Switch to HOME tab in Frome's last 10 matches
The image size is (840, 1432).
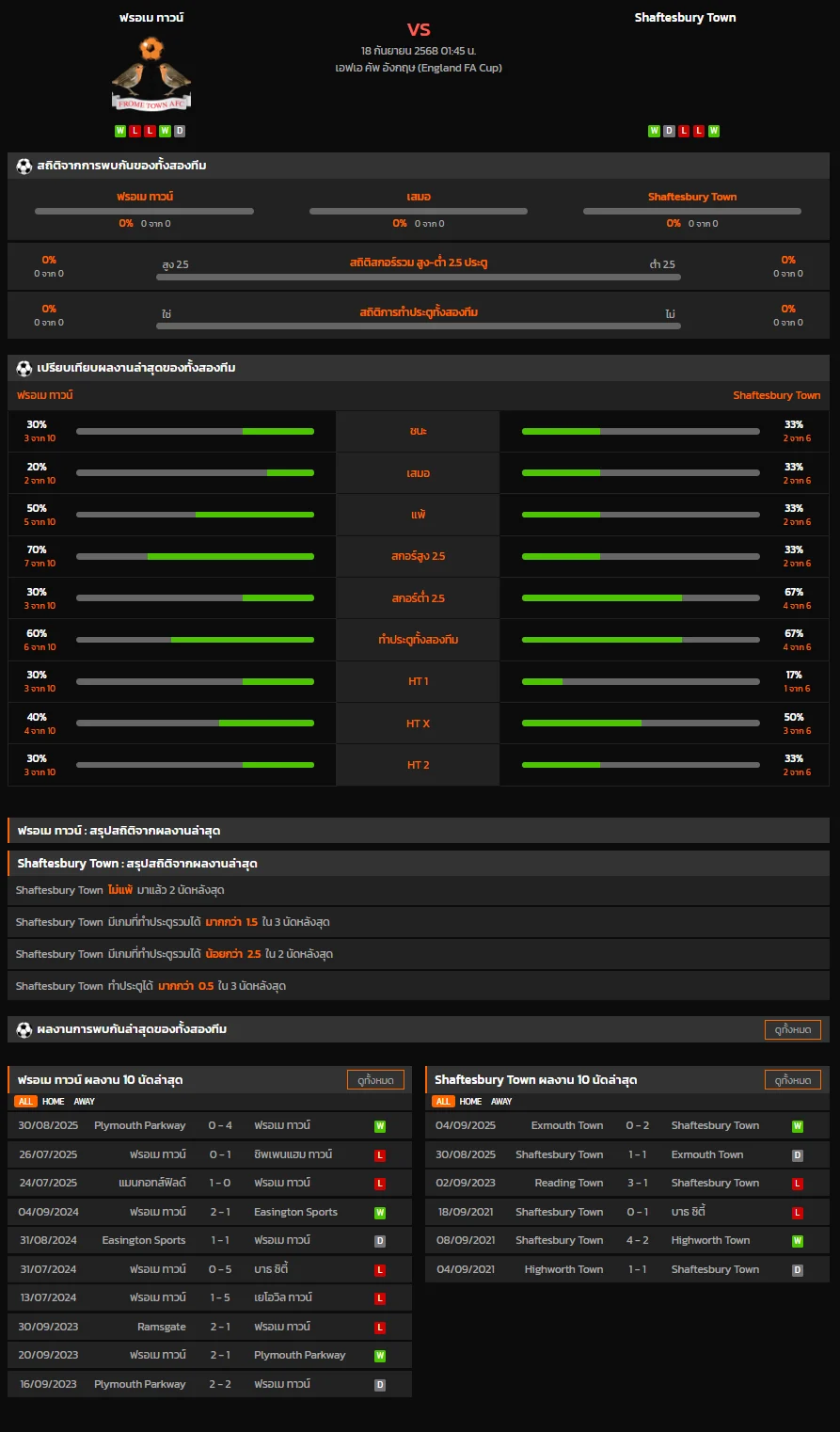[x=54, y=1102]
